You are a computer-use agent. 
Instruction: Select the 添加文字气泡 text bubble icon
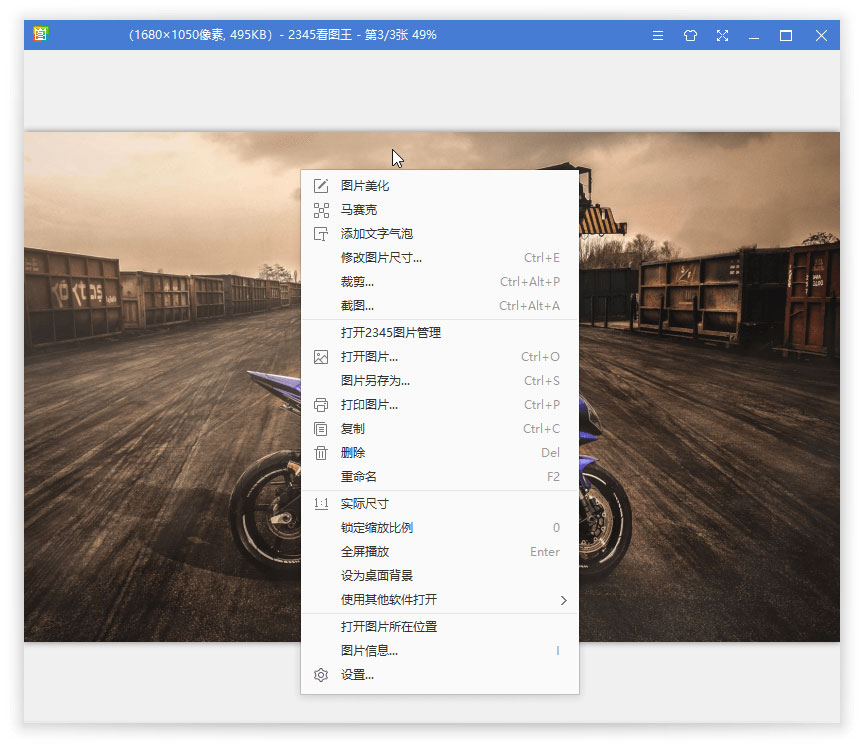coord(320,233)
